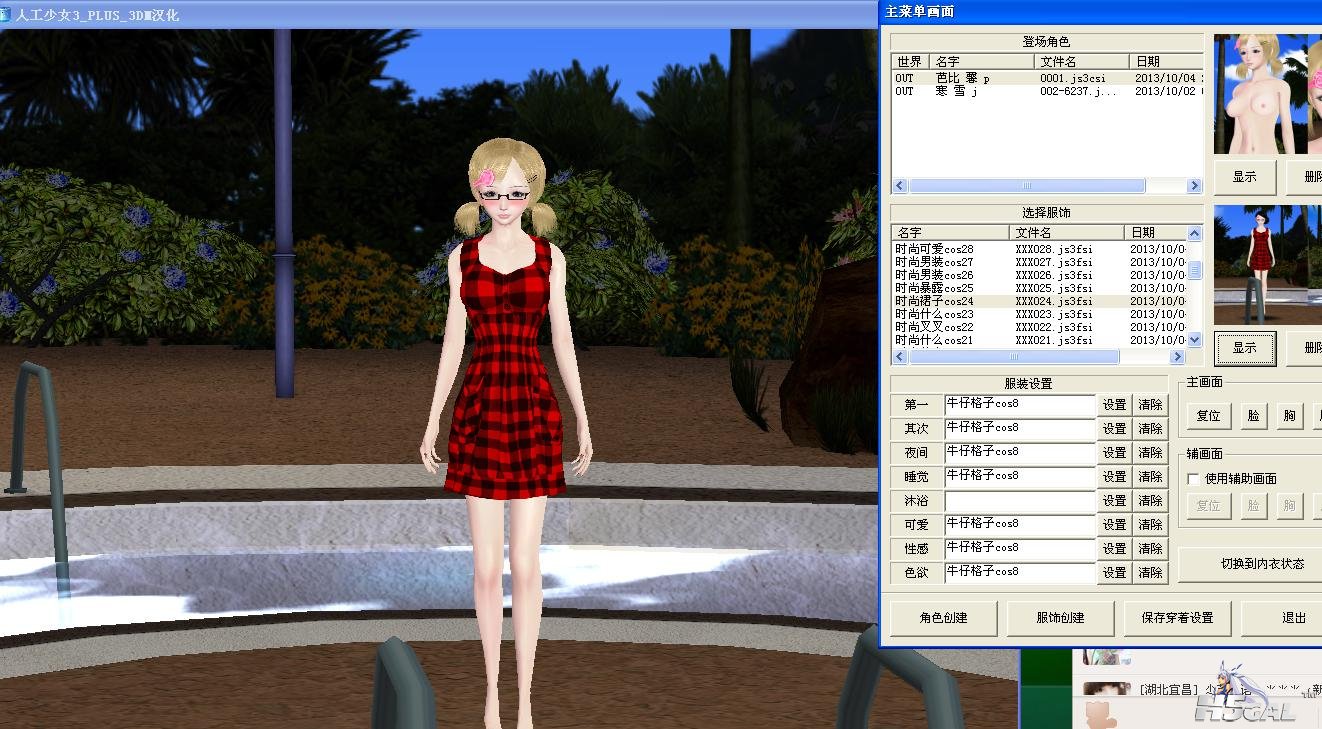Click the right scroll arrow of the costume list
The width and height of the screenshot is (1322, 729).
[1178, 357]
